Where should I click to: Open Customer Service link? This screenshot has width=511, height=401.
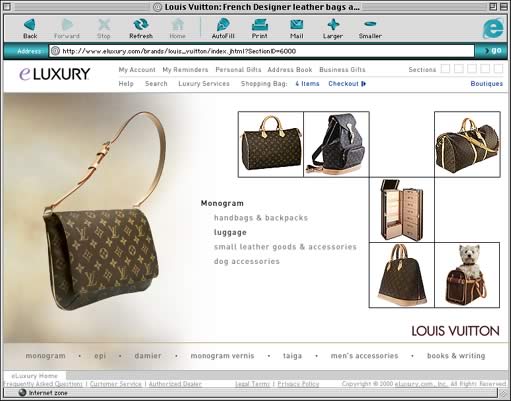[x=115, y=384]
